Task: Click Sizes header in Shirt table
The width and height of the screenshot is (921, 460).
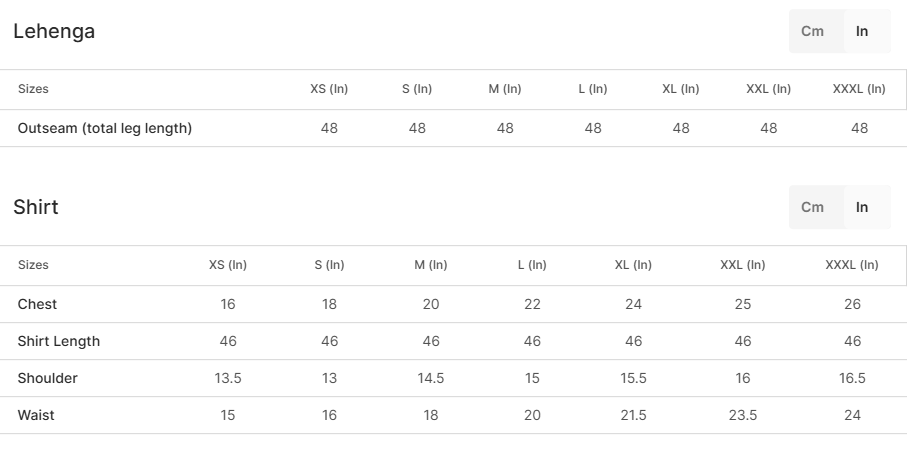Action: click(33, 265)
